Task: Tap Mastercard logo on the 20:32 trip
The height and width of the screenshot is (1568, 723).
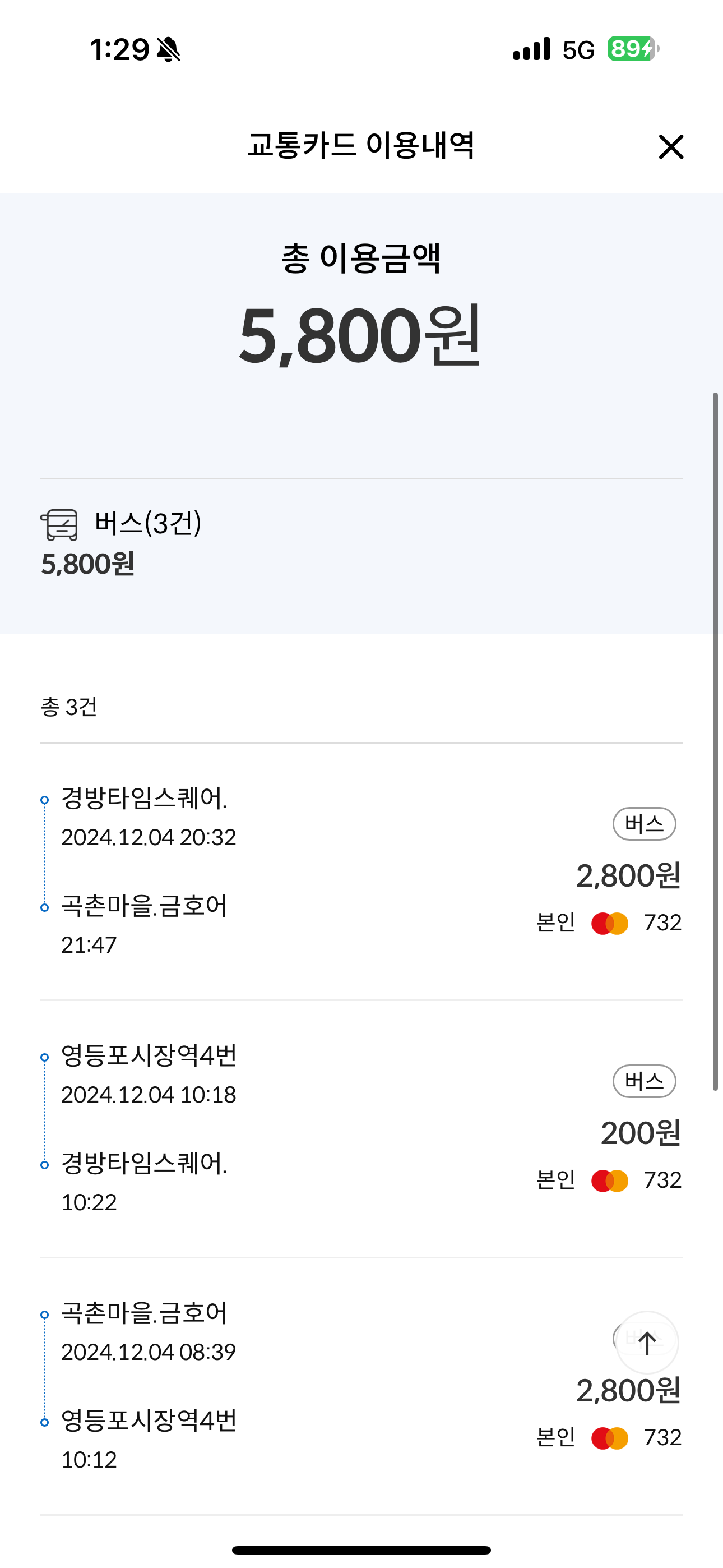Action: (609, 924)
